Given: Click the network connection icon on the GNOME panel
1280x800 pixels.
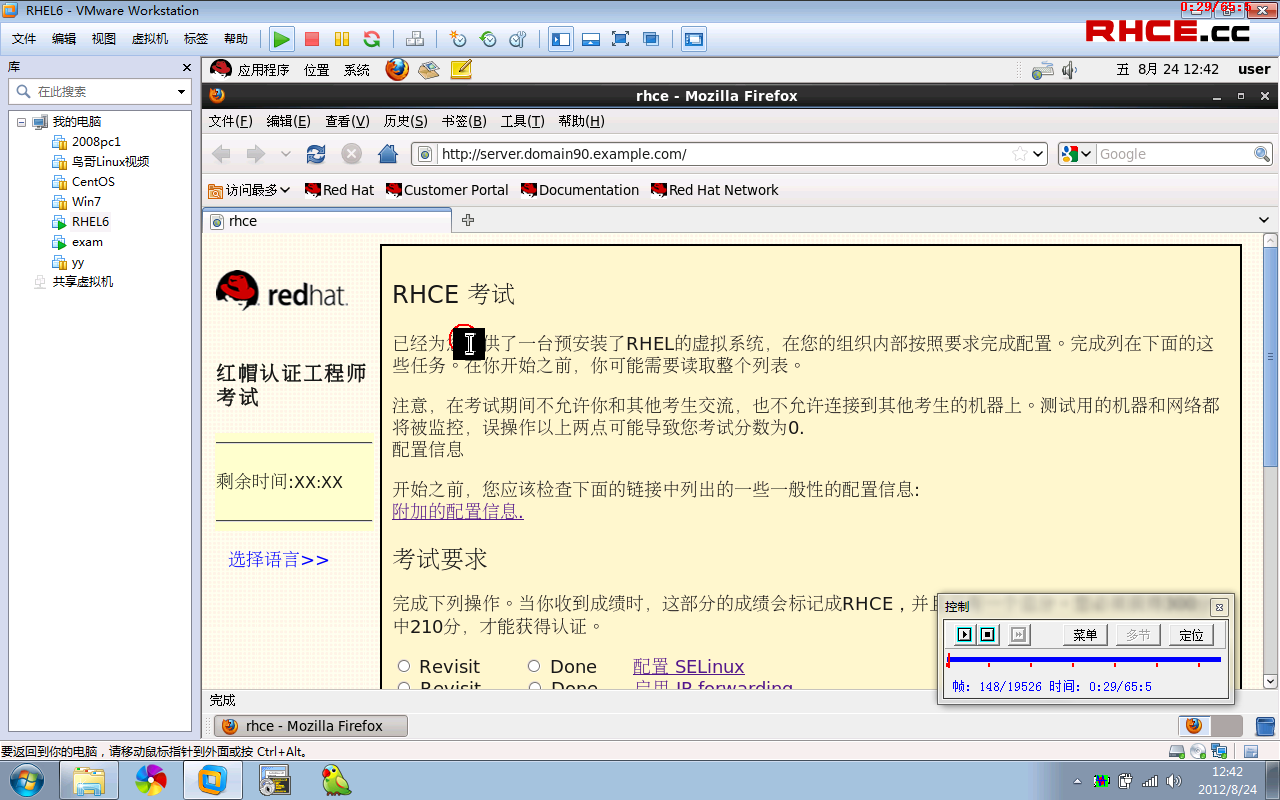Looking at the screenshot, I should [x=1043, y=70].
